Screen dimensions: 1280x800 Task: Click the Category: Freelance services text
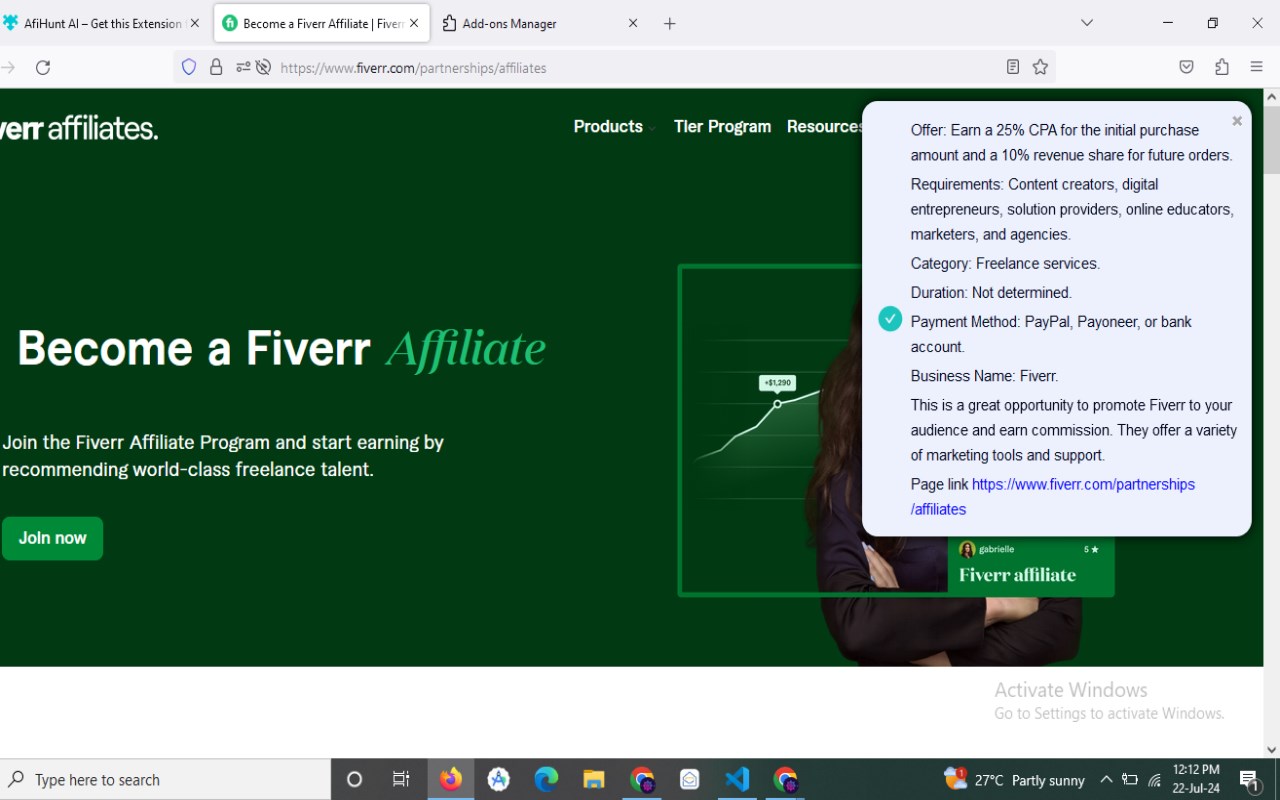1005,263
